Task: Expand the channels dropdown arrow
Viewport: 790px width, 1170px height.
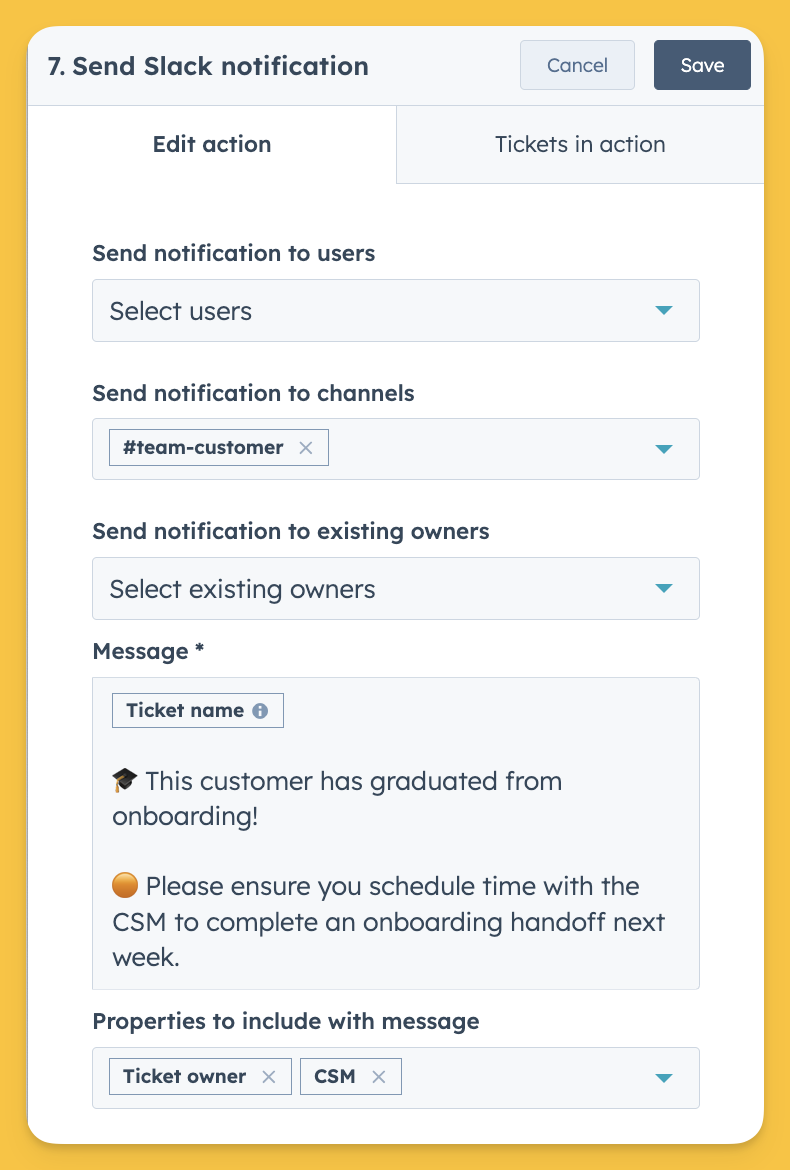Action: coord(664,449)
